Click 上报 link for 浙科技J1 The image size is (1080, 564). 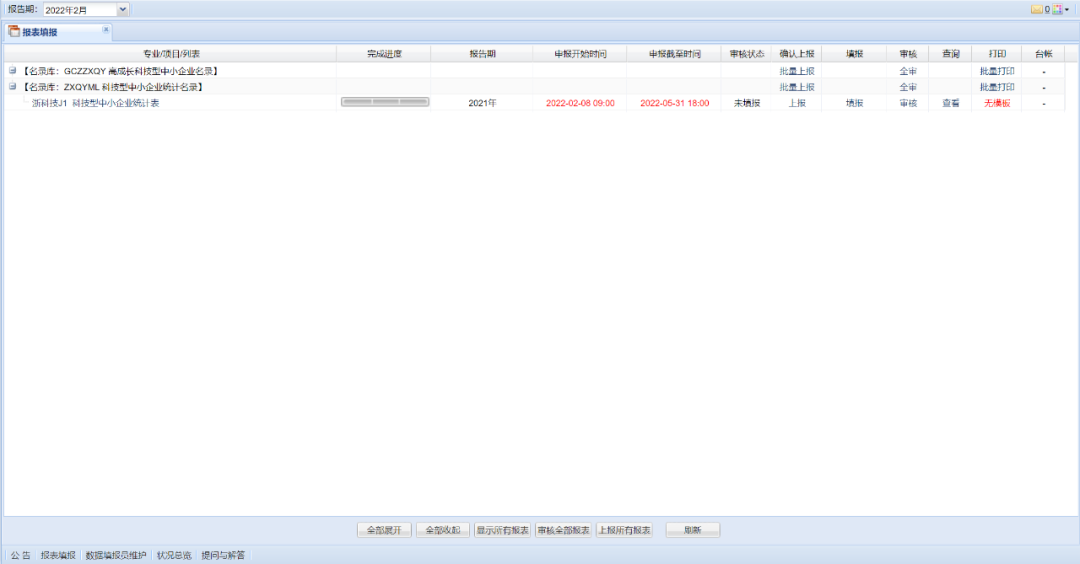point(797,103)
